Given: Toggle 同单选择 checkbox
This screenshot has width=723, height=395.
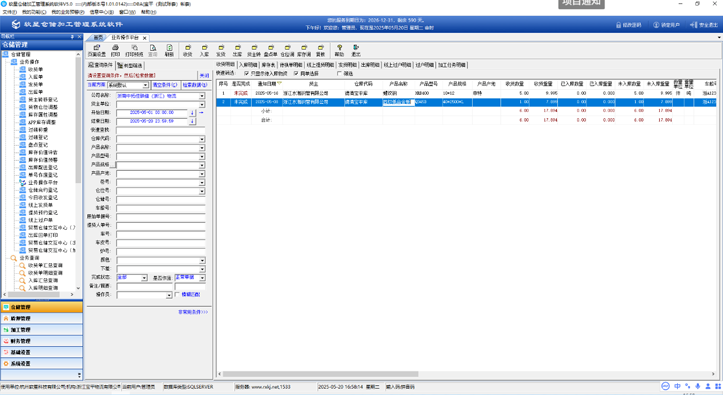Looking at the screenshot, I should coord(296,73).
